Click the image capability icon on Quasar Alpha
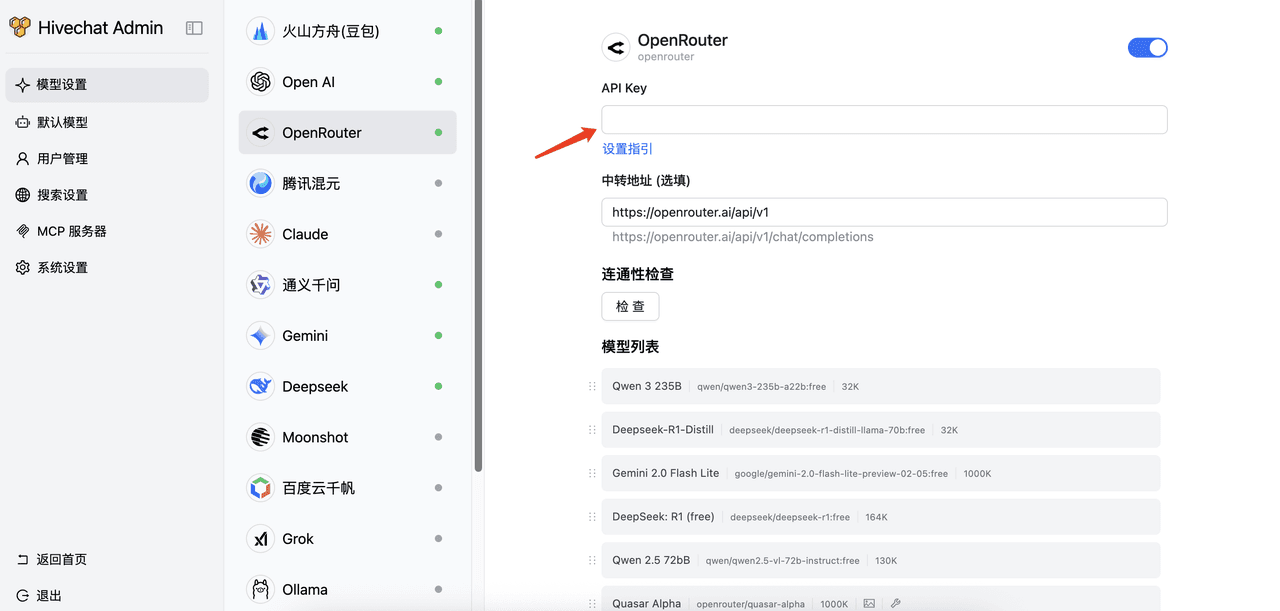This screenshot has height=611, width=1280. pyautogui.click(x=869, y=604)
